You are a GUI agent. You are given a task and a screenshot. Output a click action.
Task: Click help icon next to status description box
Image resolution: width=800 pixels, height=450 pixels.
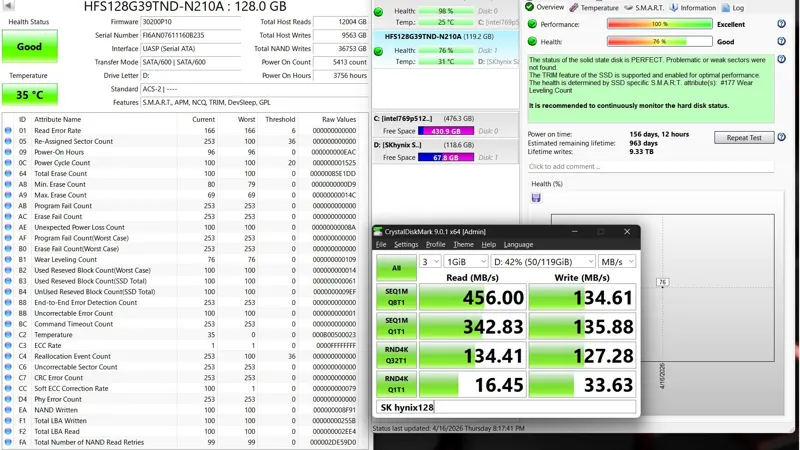[x=781, y=59]
